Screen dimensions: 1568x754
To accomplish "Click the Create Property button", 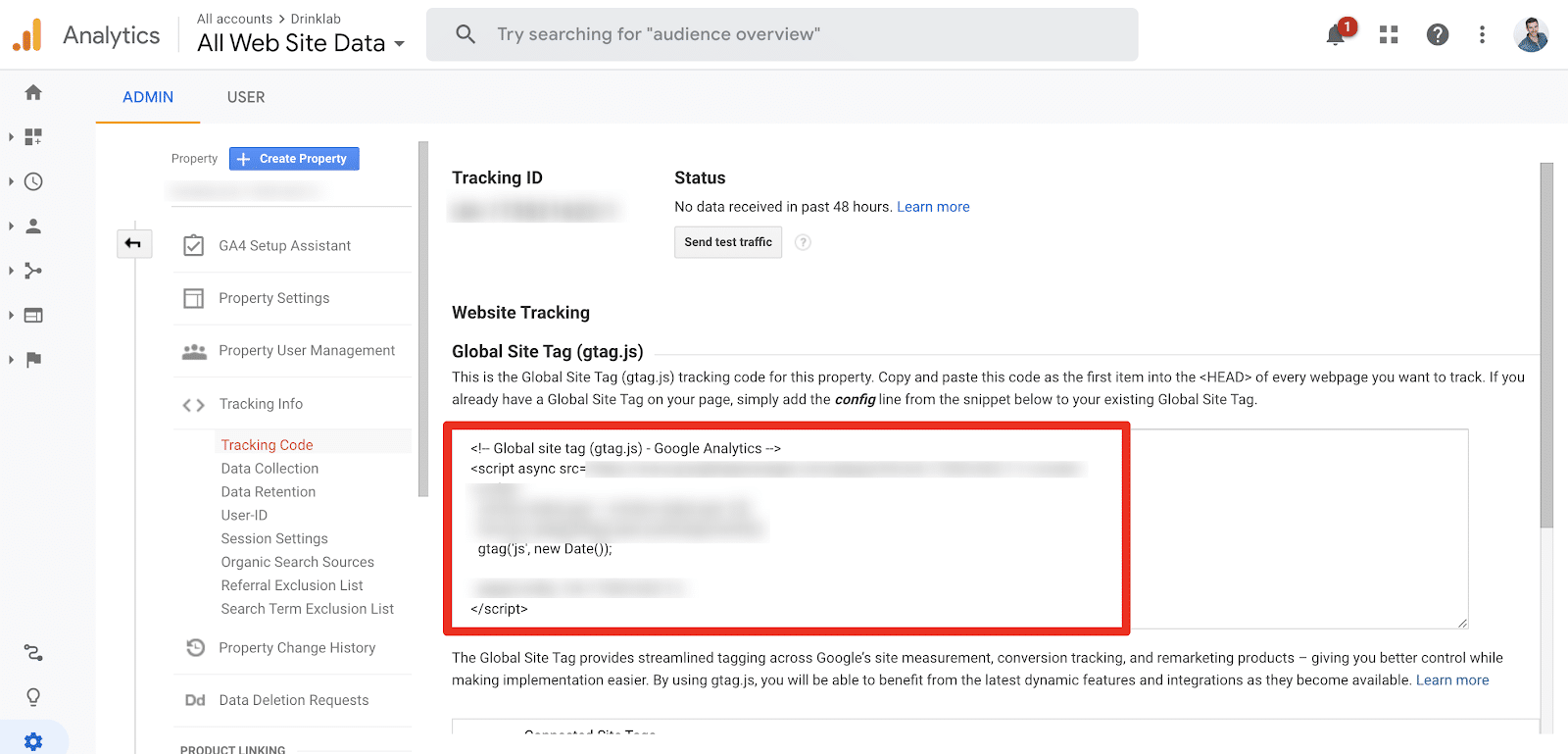I will tap(294, 159).
